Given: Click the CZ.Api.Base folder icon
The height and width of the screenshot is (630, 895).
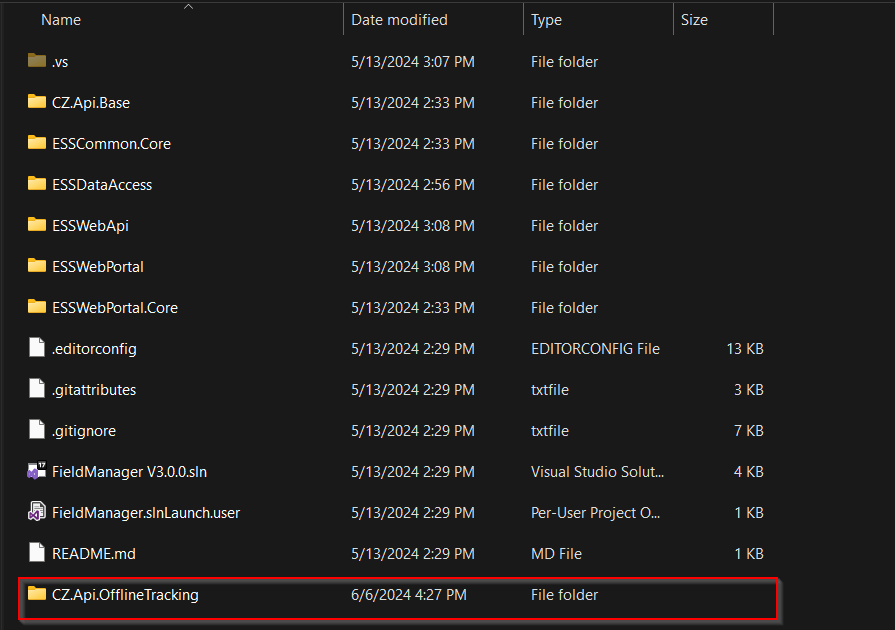Looking at the screenshot, I should pos(37,101).
